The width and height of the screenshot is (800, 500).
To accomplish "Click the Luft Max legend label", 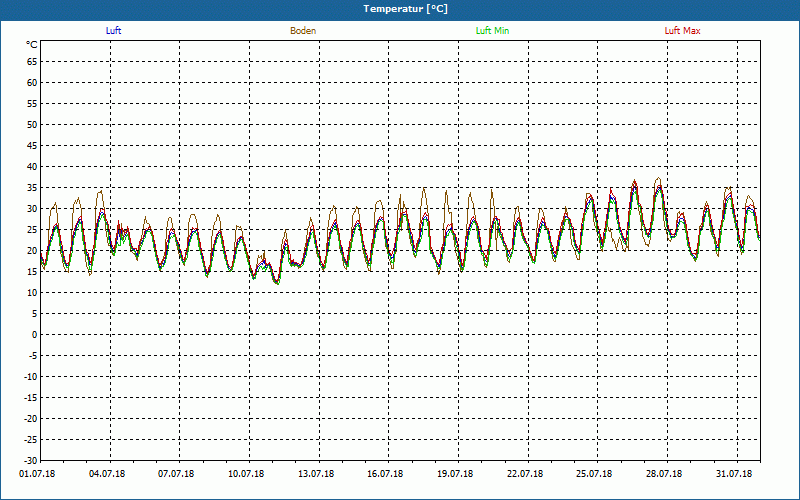I will [682, 31].
